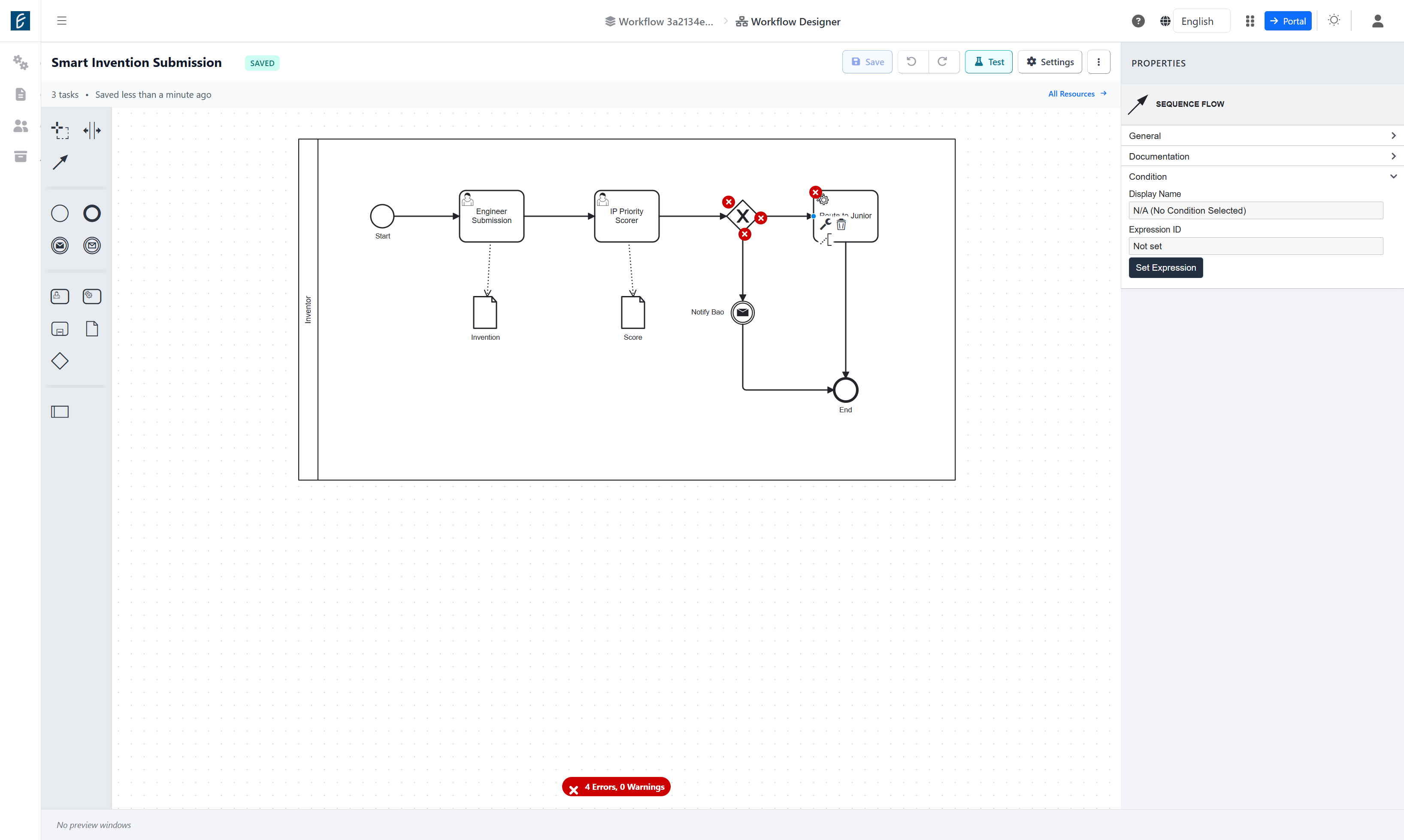The width and height of the screenshot is (1404, 840).
Task: Click the text annotation connector icon
Action: [x=826, y=240]
